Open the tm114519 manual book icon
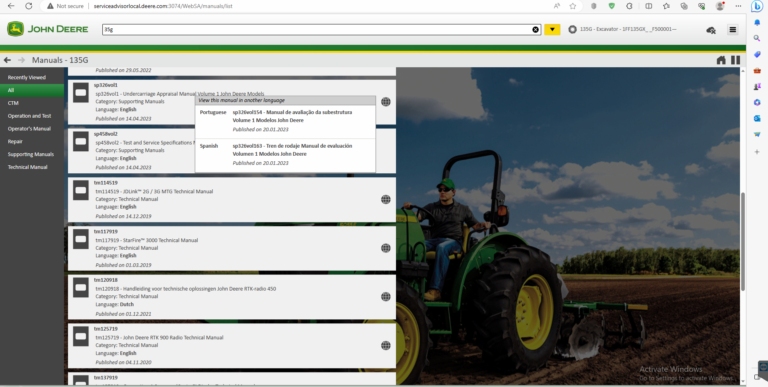The width and height of the screenshot is (768, 387). coord(81,190)
